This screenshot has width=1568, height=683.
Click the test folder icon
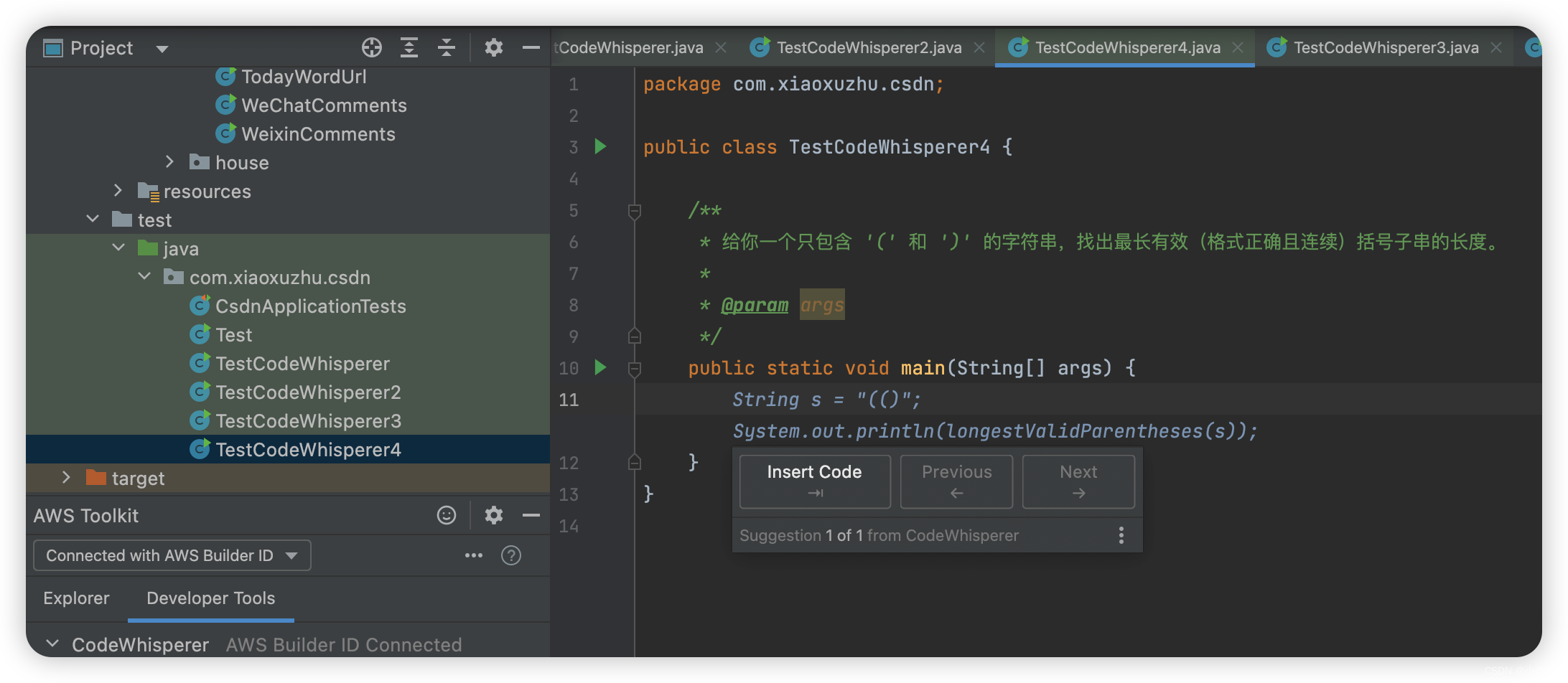click(121, 220)
